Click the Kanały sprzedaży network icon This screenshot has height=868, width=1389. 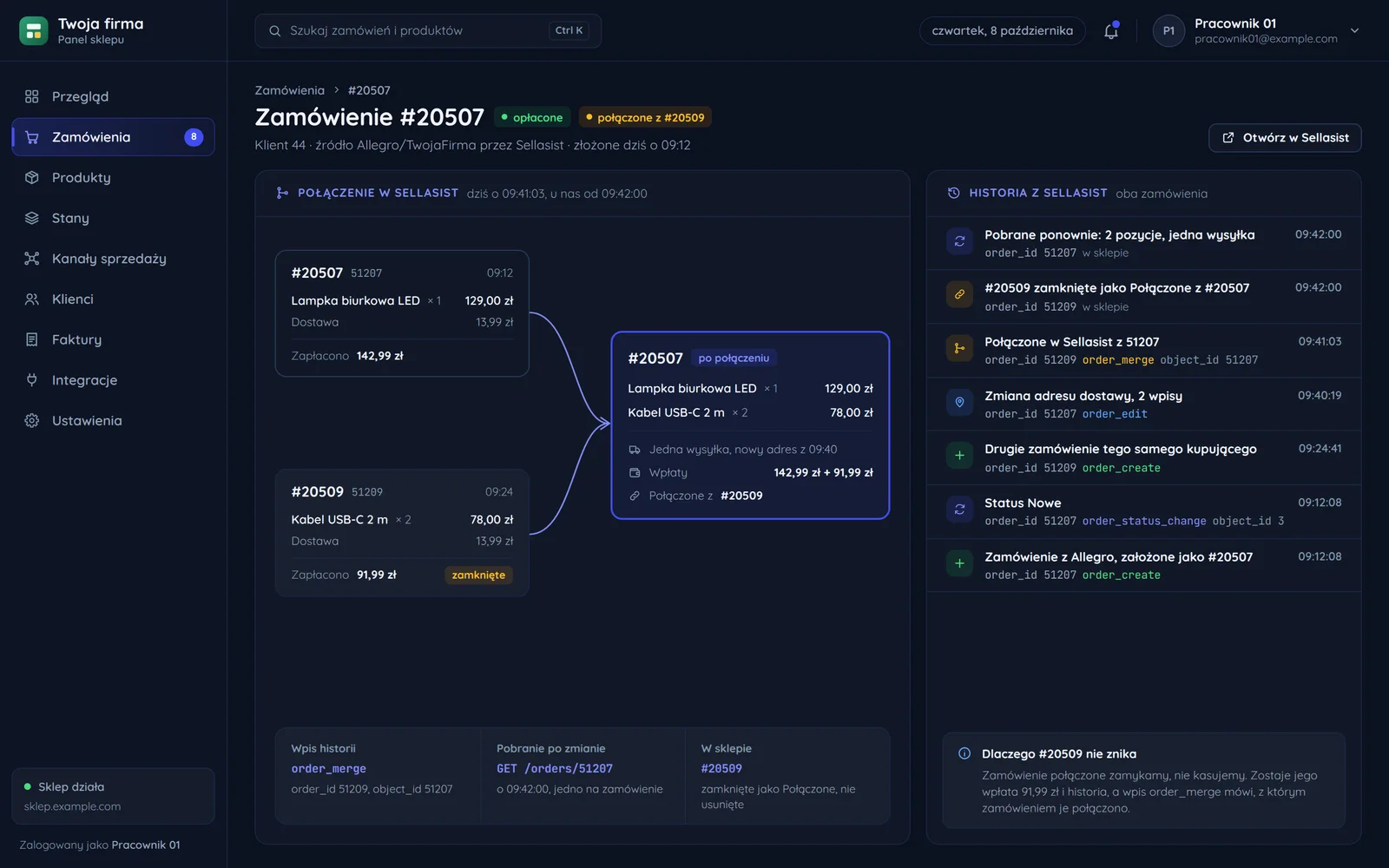point(32,259)
